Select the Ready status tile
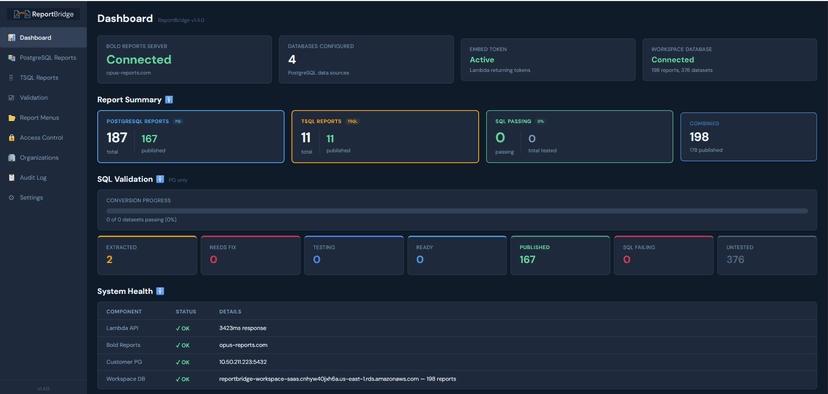The image size is (828, 394). click(457, 256)
